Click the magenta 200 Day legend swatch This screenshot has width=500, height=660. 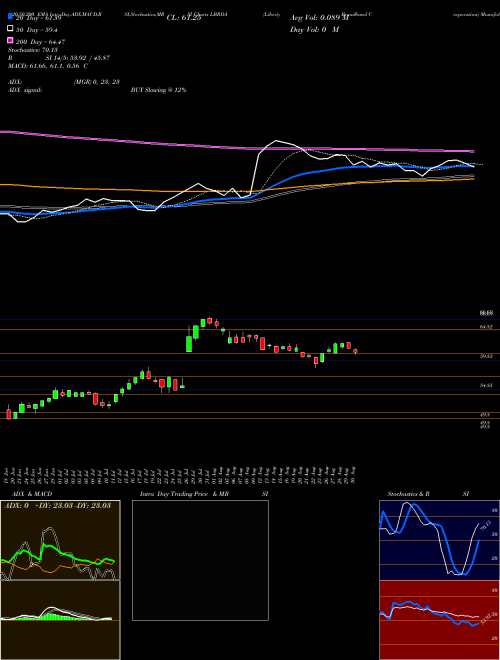(x=10, y=40)
